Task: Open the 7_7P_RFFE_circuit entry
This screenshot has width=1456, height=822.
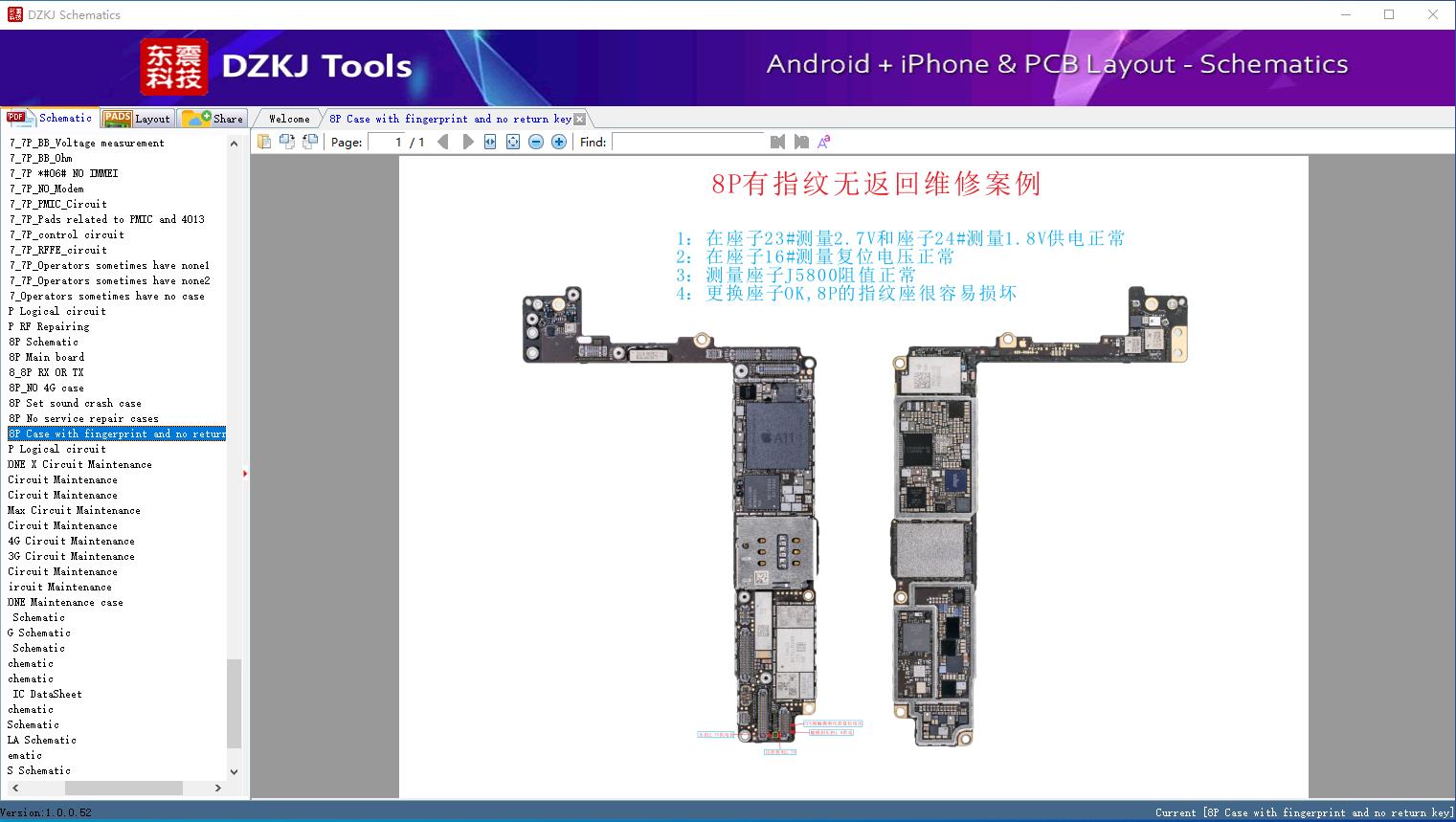Action: [x=58, y=250]
